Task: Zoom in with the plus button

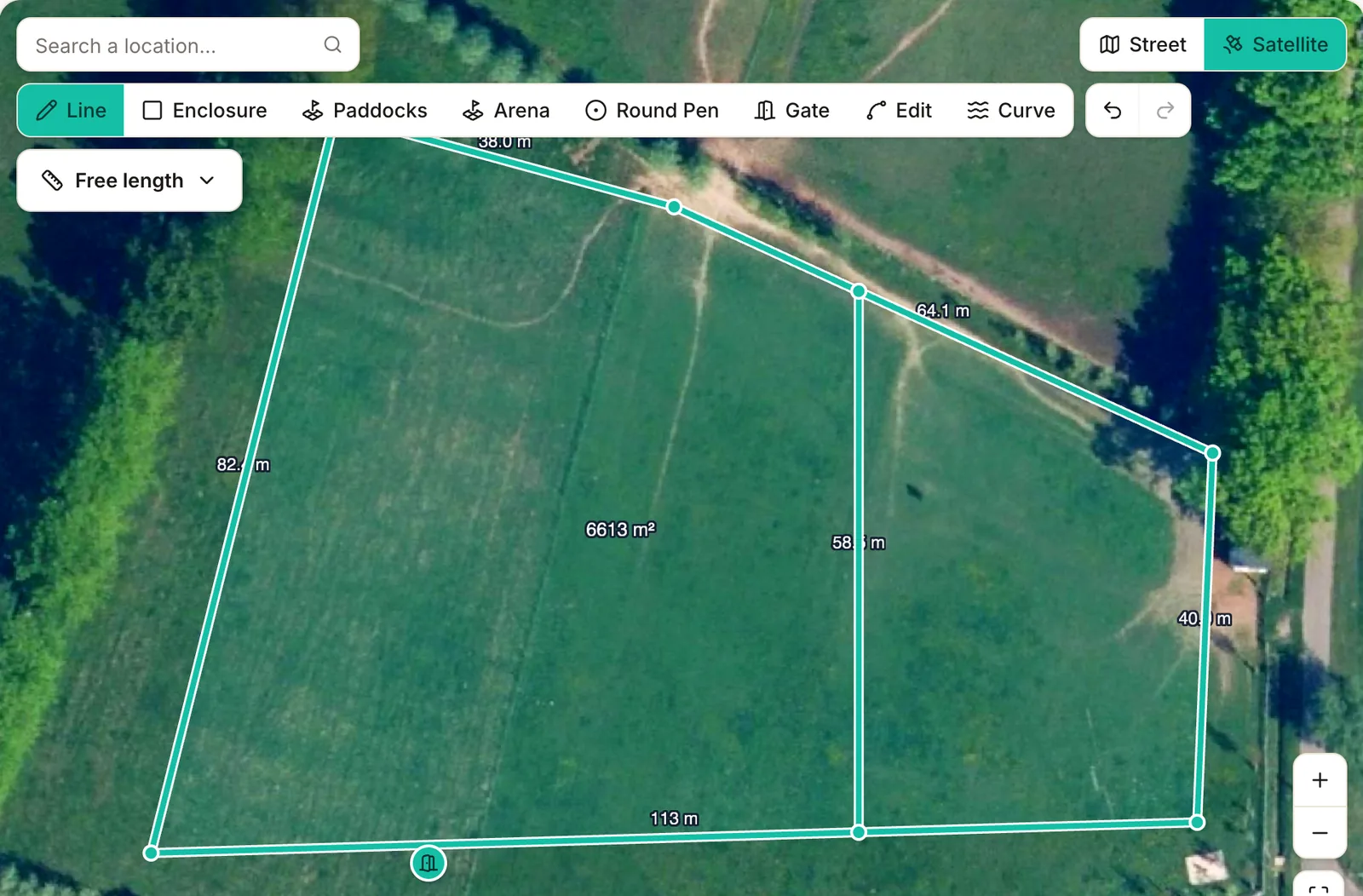Action: click(x=1320, y=780)
